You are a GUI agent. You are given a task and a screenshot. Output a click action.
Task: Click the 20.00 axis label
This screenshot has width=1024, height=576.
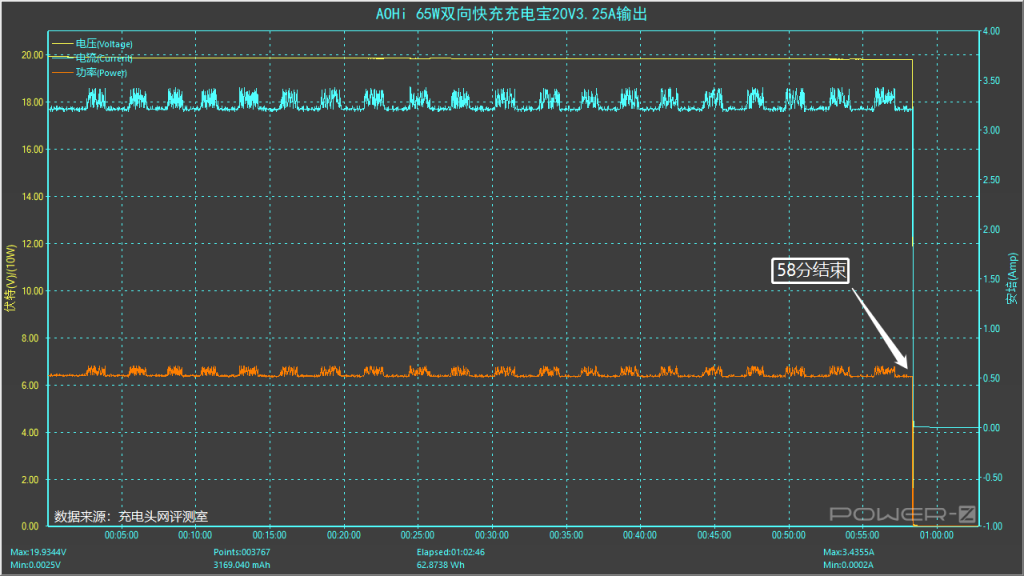point(32,55)
